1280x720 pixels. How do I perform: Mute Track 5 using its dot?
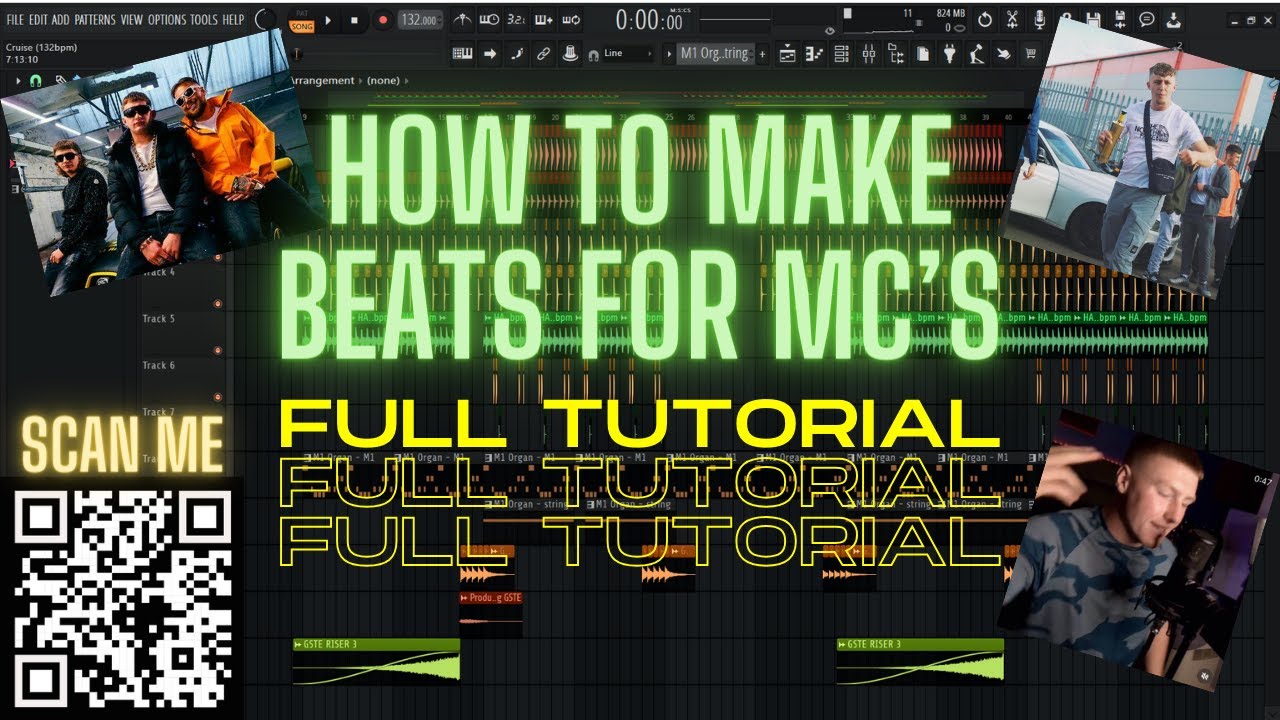[x=217, y=350]
